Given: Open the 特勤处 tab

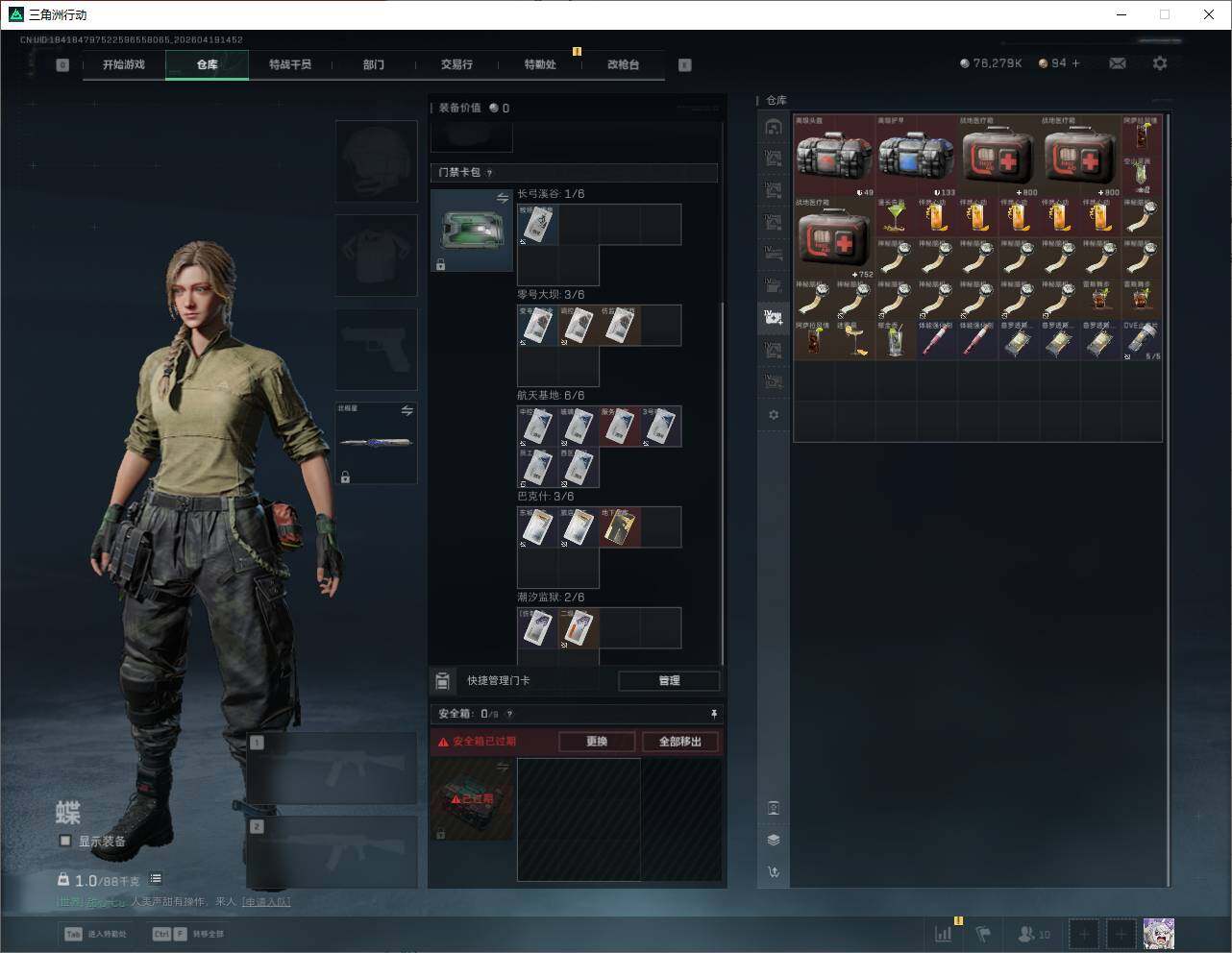Looking at the screenshot, I should click(x=540, y=64).
